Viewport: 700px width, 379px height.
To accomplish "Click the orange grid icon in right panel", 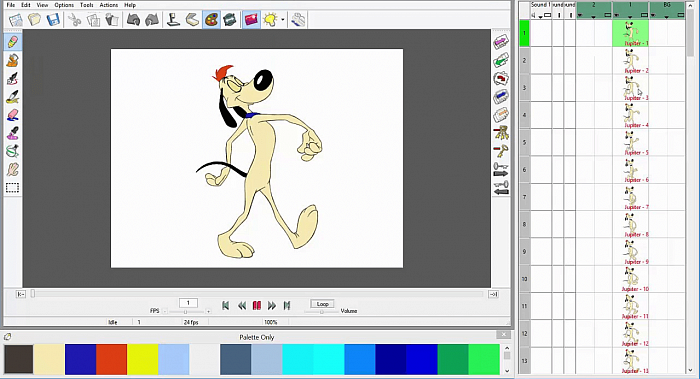I will click(x=501, y=115).
